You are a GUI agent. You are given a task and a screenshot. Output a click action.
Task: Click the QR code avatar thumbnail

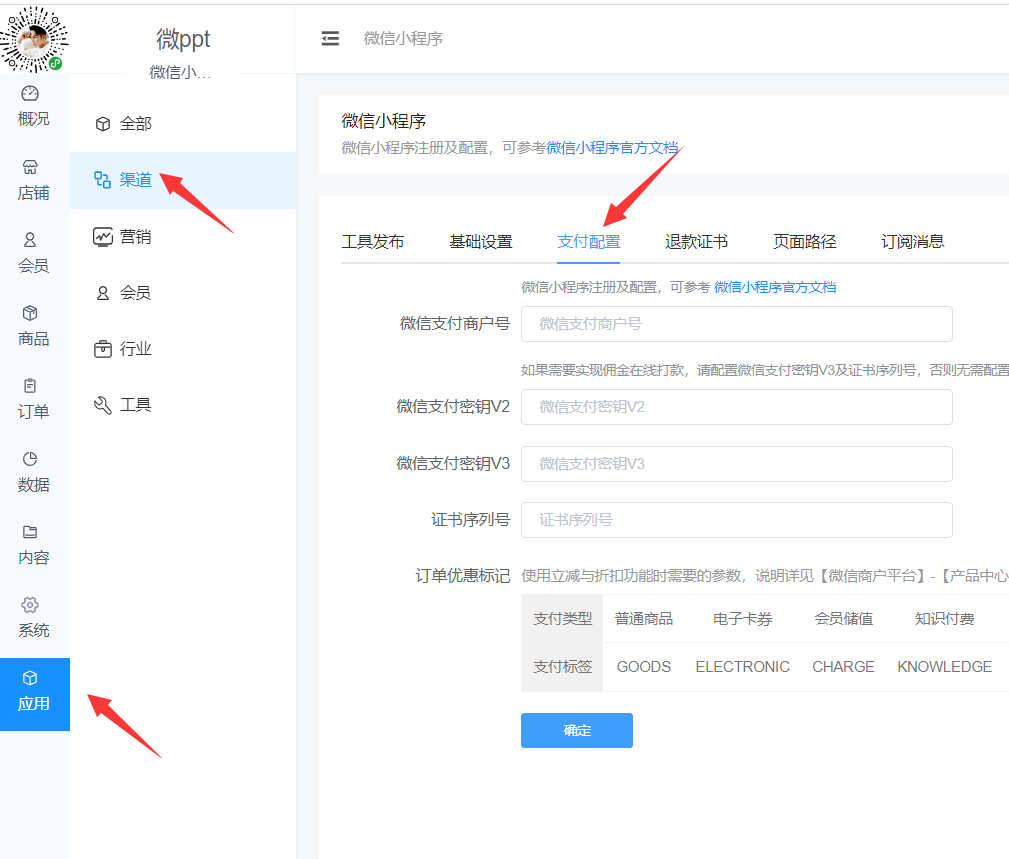[x=34, y=38]
